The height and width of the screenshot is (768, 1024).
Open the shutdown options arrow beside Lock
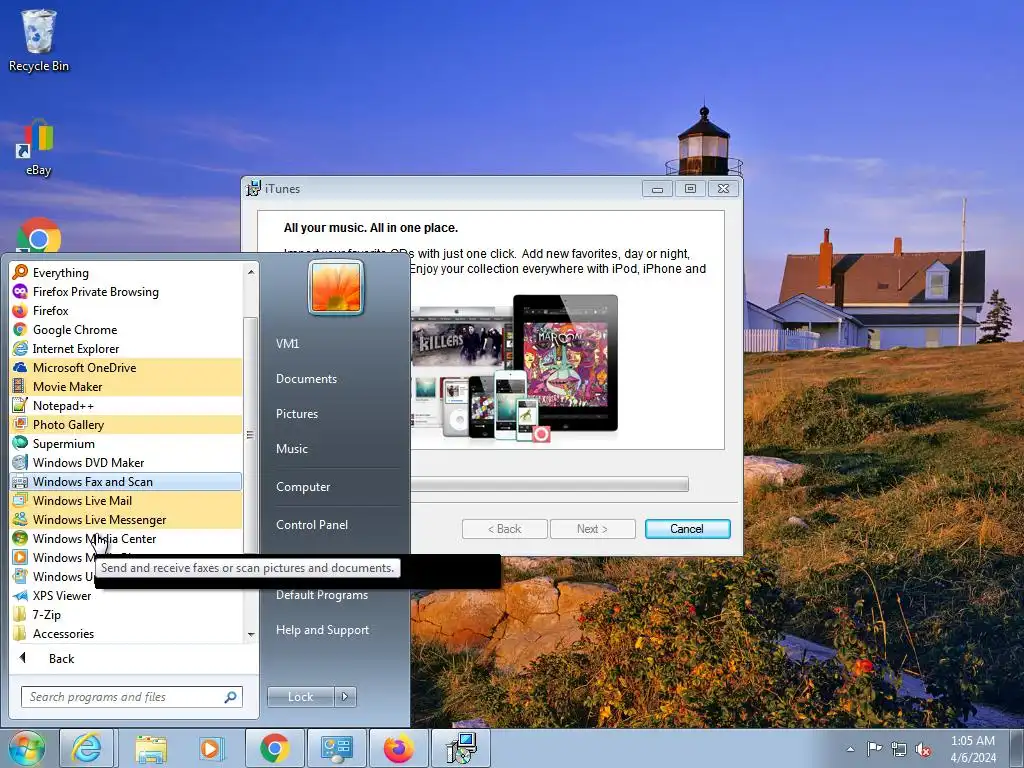345,697
